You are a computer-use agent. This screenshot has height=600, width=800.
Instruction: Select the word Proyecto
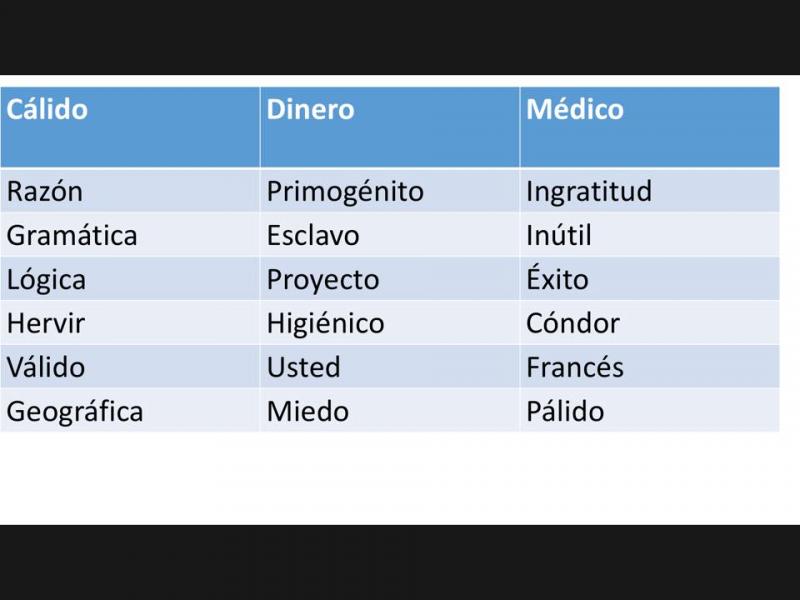click(x=323, y=280)
